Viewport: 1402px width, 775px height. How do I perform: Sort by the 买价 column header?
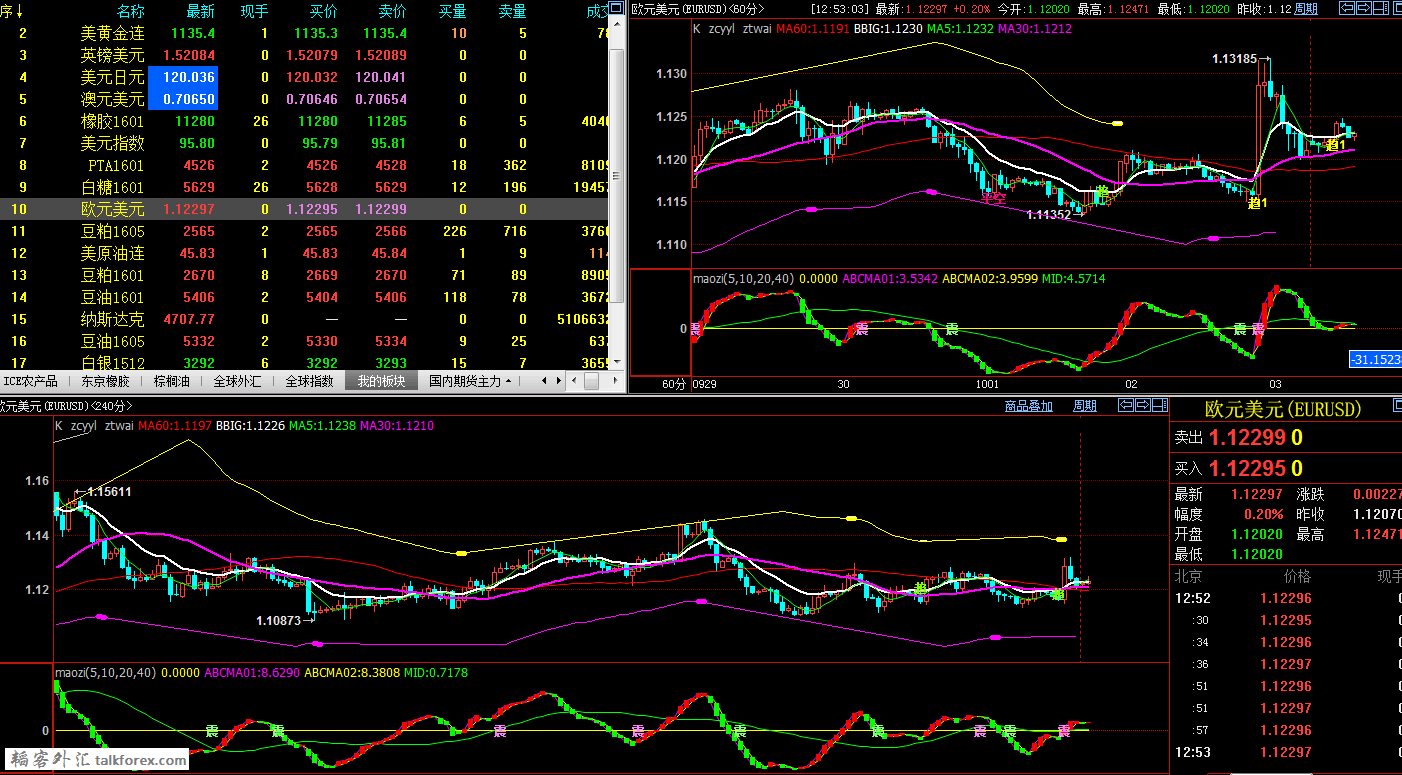(324, 12)
